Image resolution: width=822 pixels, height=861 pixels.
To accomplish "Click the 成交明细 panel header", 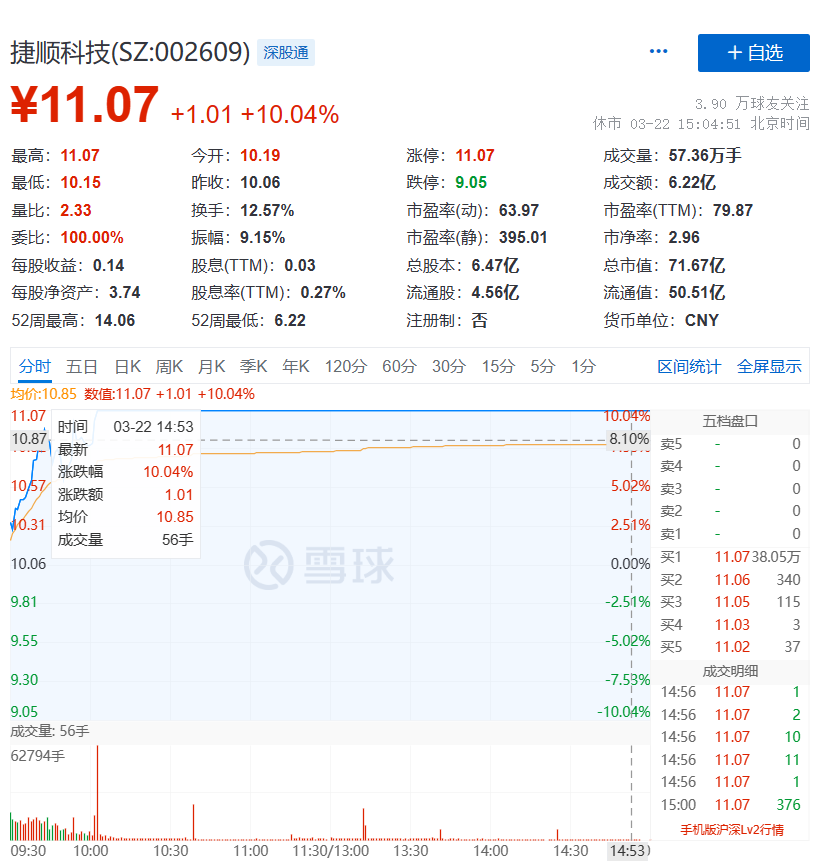I will pyautogui.click(x=730, y=671).
